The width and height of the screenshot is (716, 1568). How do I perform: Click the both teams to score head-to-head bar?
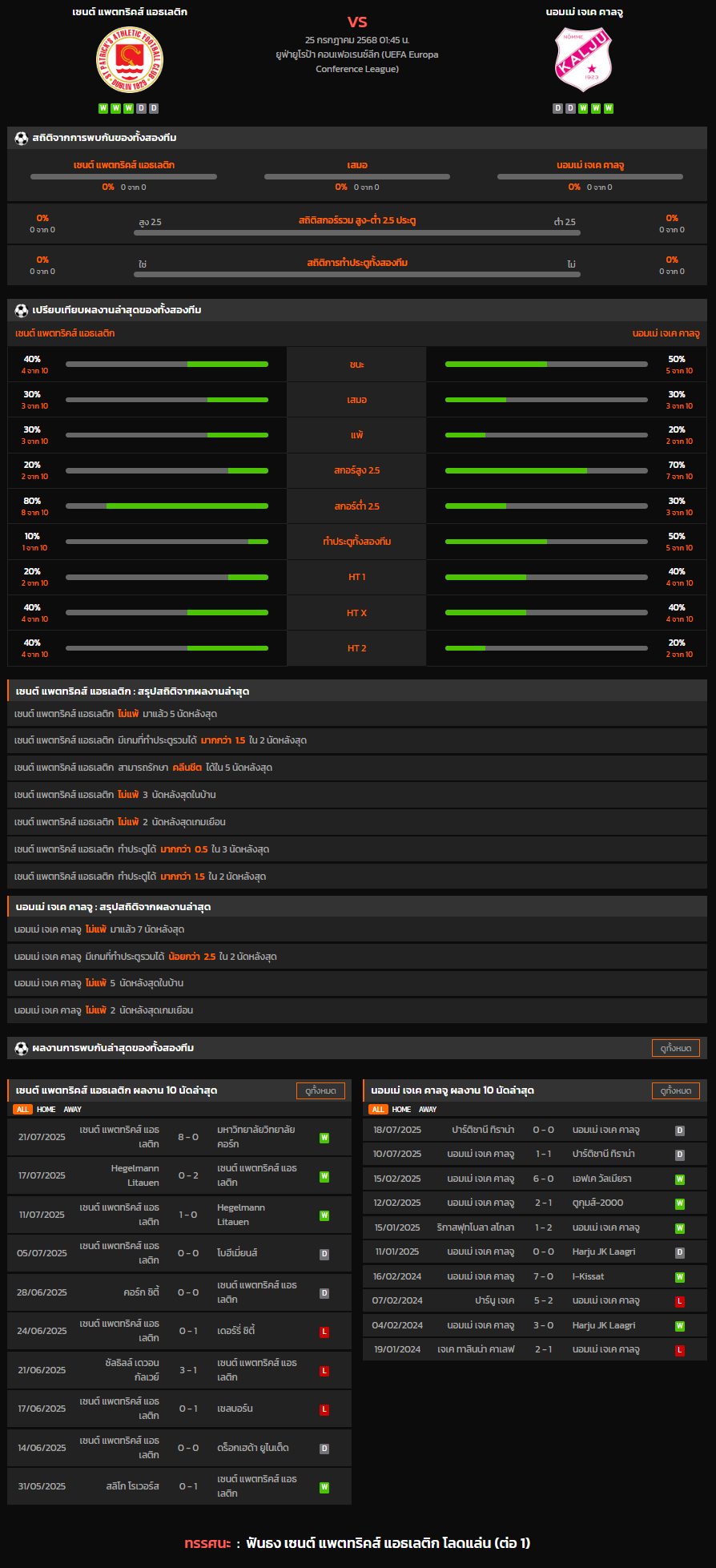tap(357, 274)
